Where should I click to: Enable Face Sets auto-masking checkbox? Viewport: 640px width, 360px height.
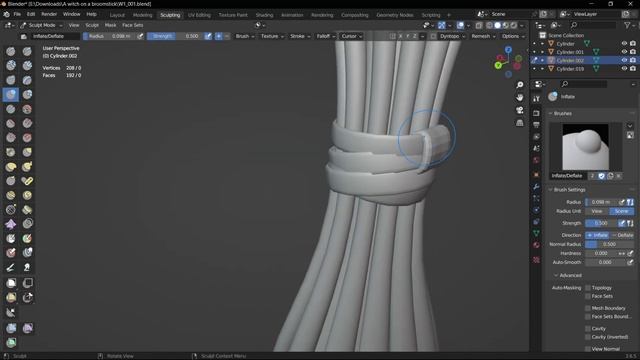(588, 296)
